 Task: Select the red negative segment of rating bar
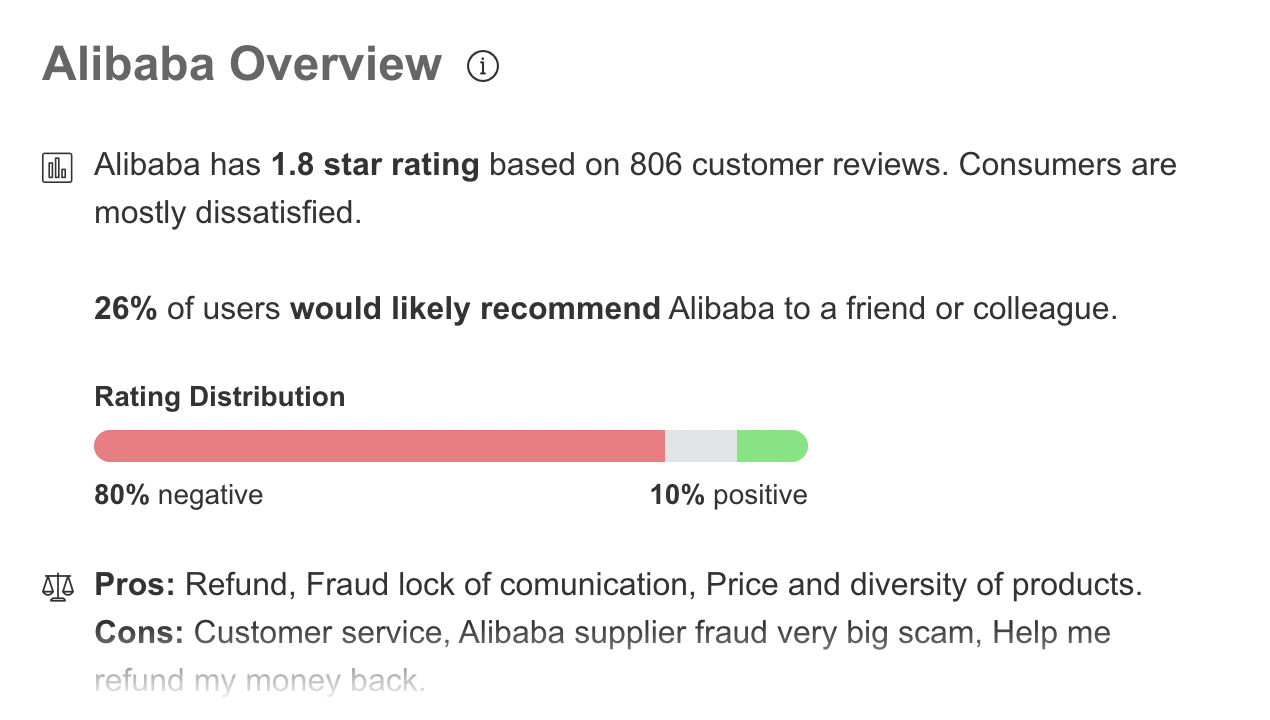(x=380, y=446)
